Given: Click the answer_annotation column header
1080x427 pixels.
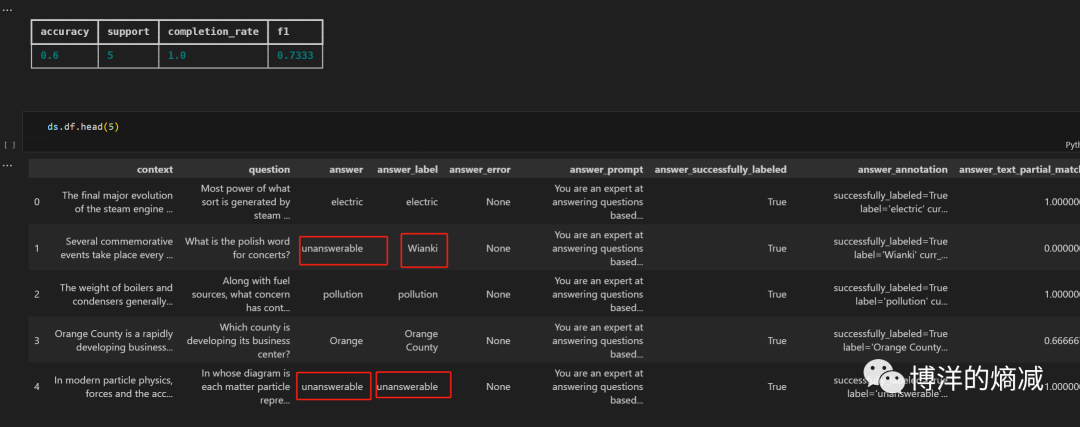Looking at the screenshot, I should pyautogui.click(x=903, y=169).
